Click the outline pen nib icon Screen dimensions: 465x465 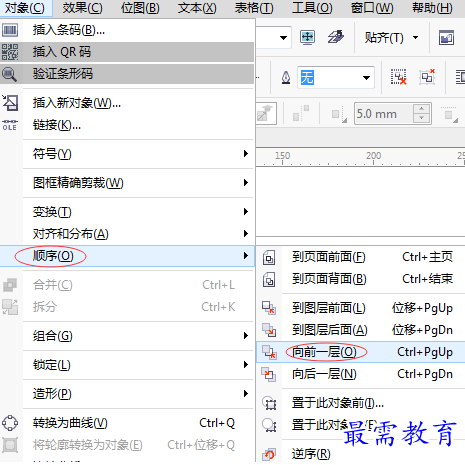(286, 78)
